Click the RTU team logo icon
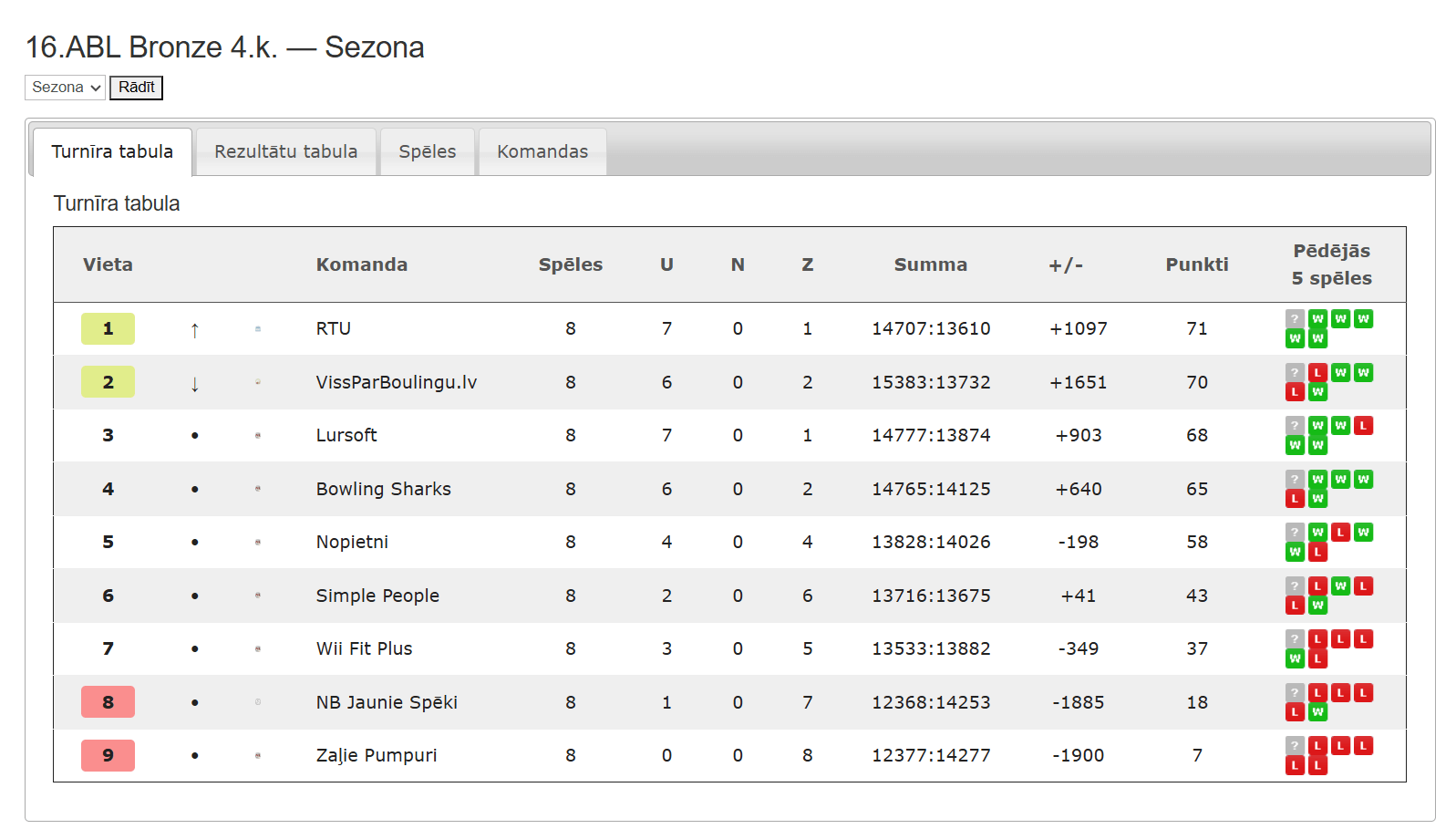This screenshot has height=829, width=1456. point(258,329)
